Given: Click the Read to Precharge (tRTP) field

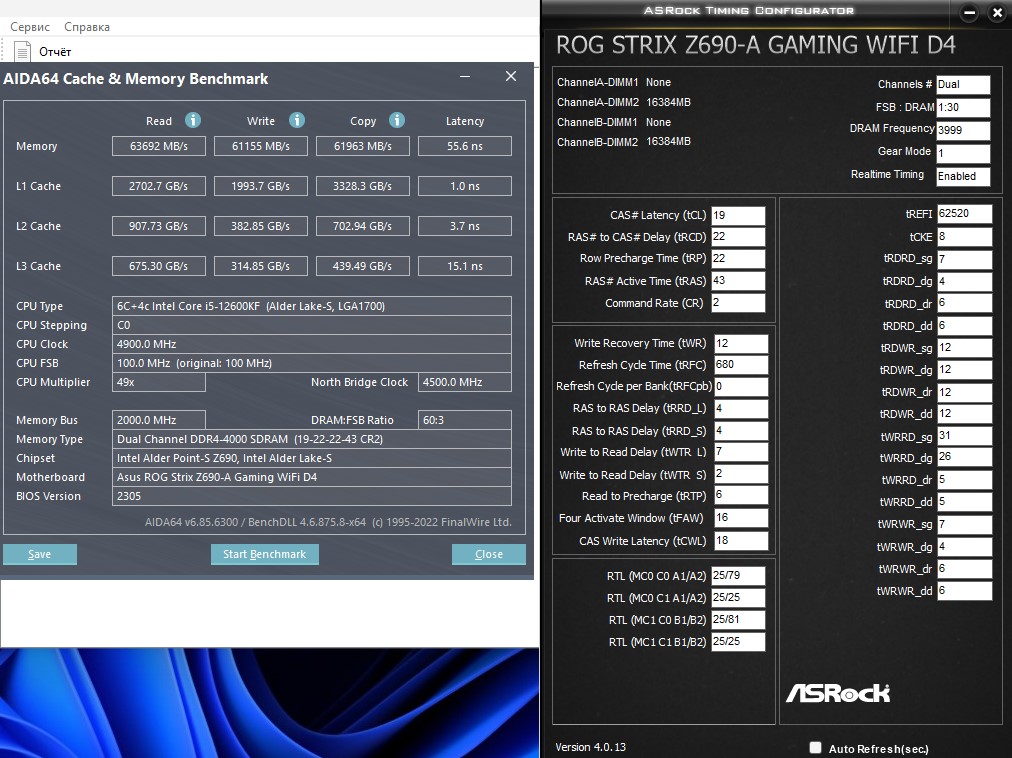Looking at the screenshot, I should tap(741, 495).
